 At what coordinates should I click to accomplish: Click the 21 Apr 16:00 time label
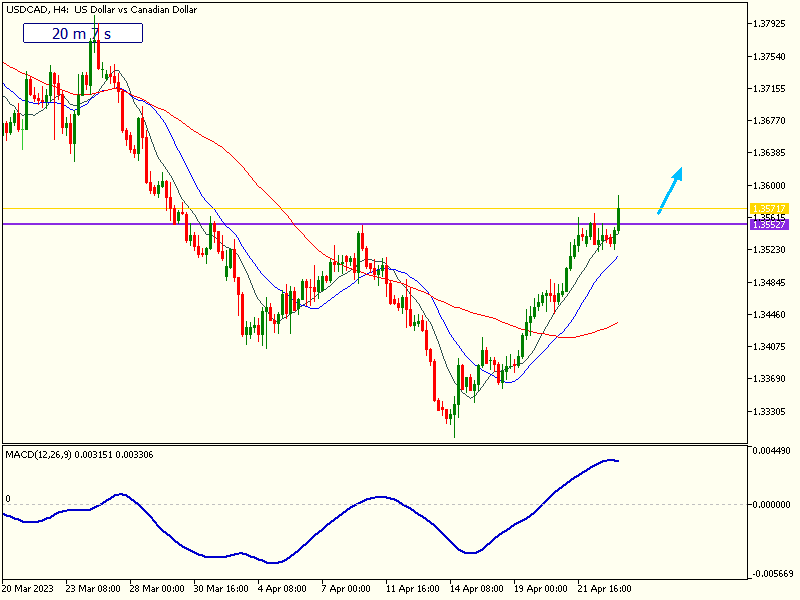coord(604,589)
